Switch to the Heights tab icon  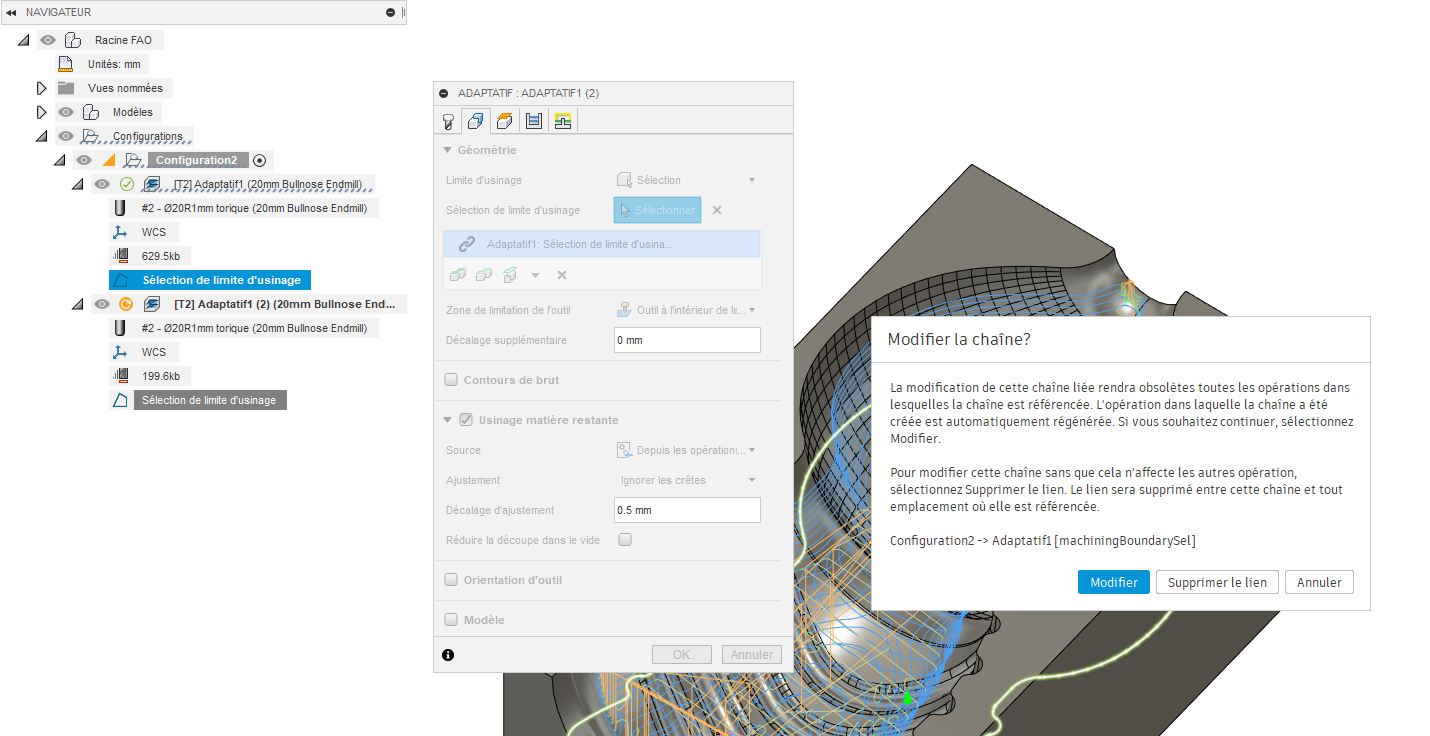click(505, 121)
